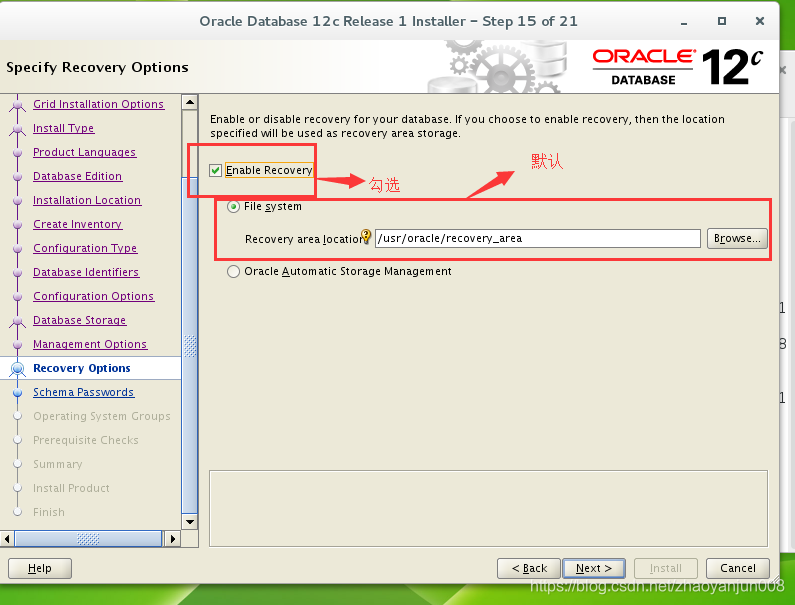Click the recovery location help hint icon
Screen dimensions: 795x605
tap(366, 236)
